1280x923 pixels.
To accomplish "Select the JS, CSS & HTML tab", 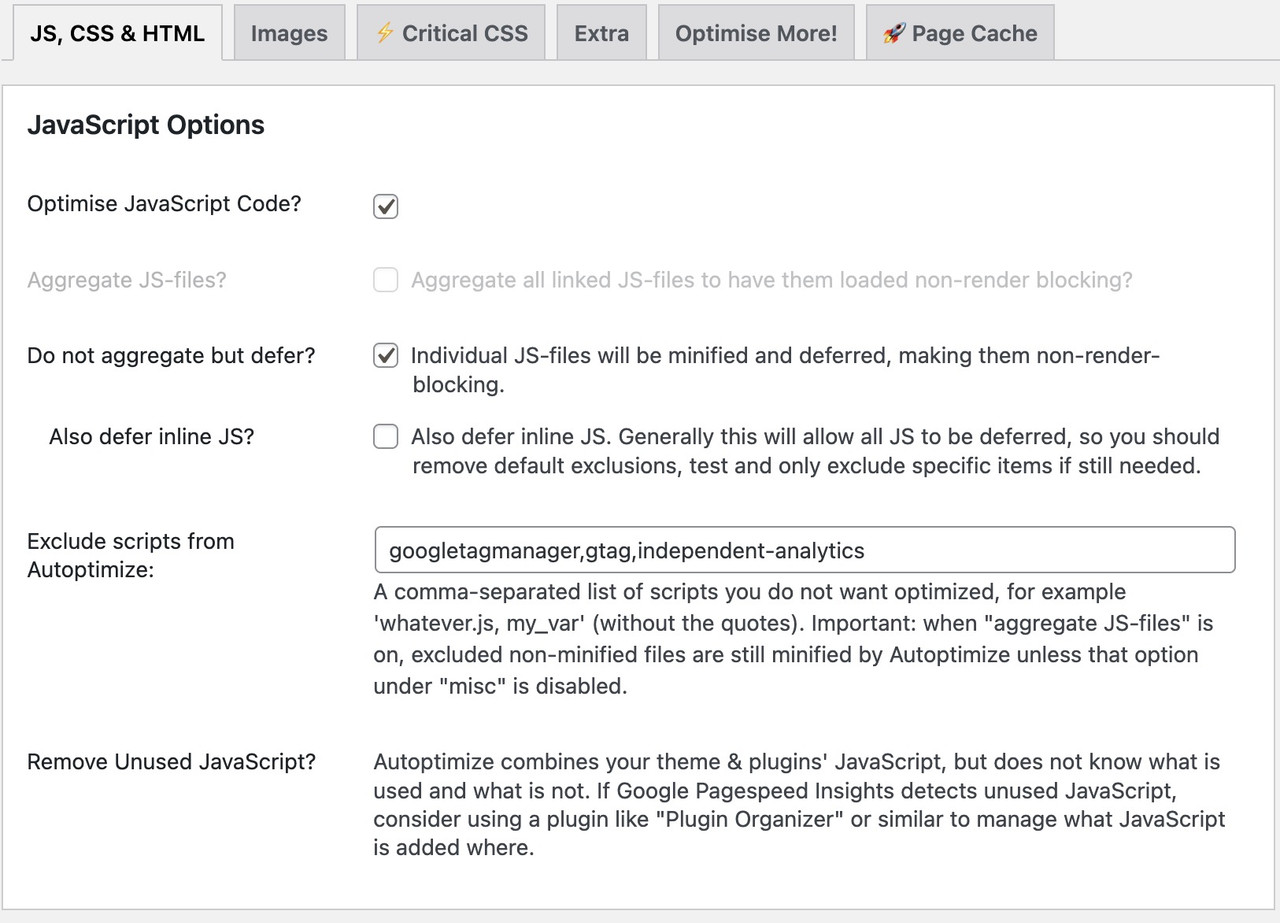I will pos(117,33).
